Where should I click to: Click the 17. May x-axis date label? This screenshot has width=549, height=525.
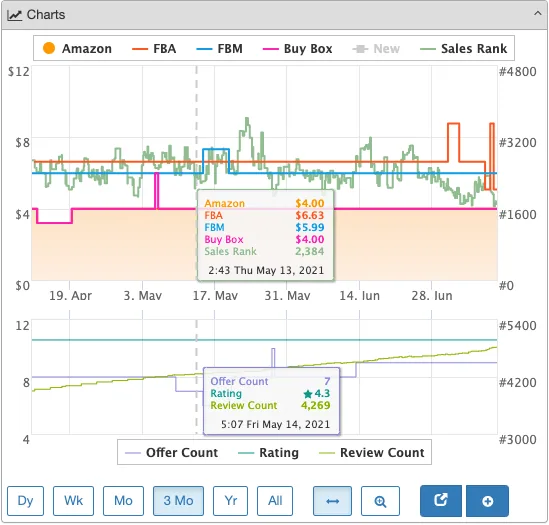(215, 296)
